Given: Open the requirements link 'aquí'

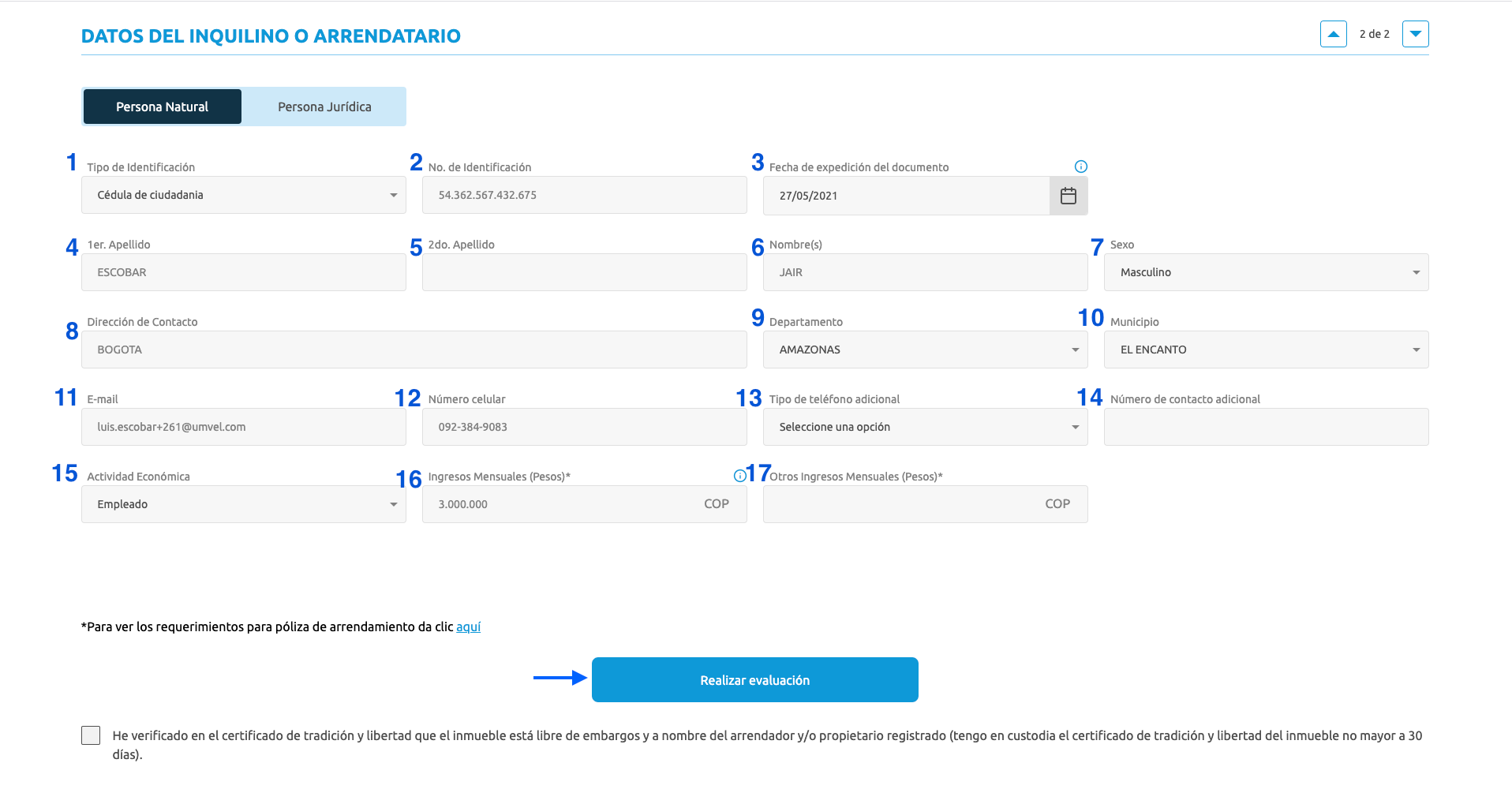Looking at the screenshot, I should pos(469,626).
